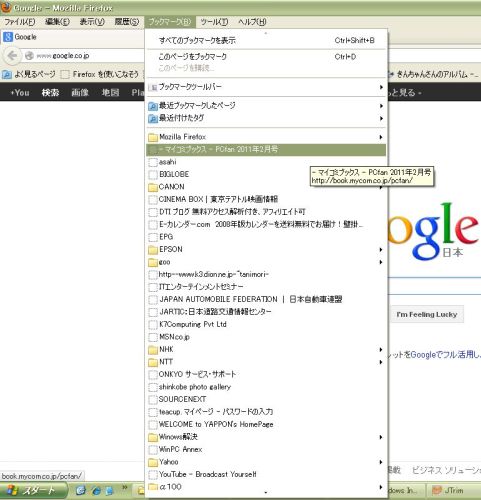
Task: Open the Winows解決 bookmark folder
Action: tap(266, 437)
